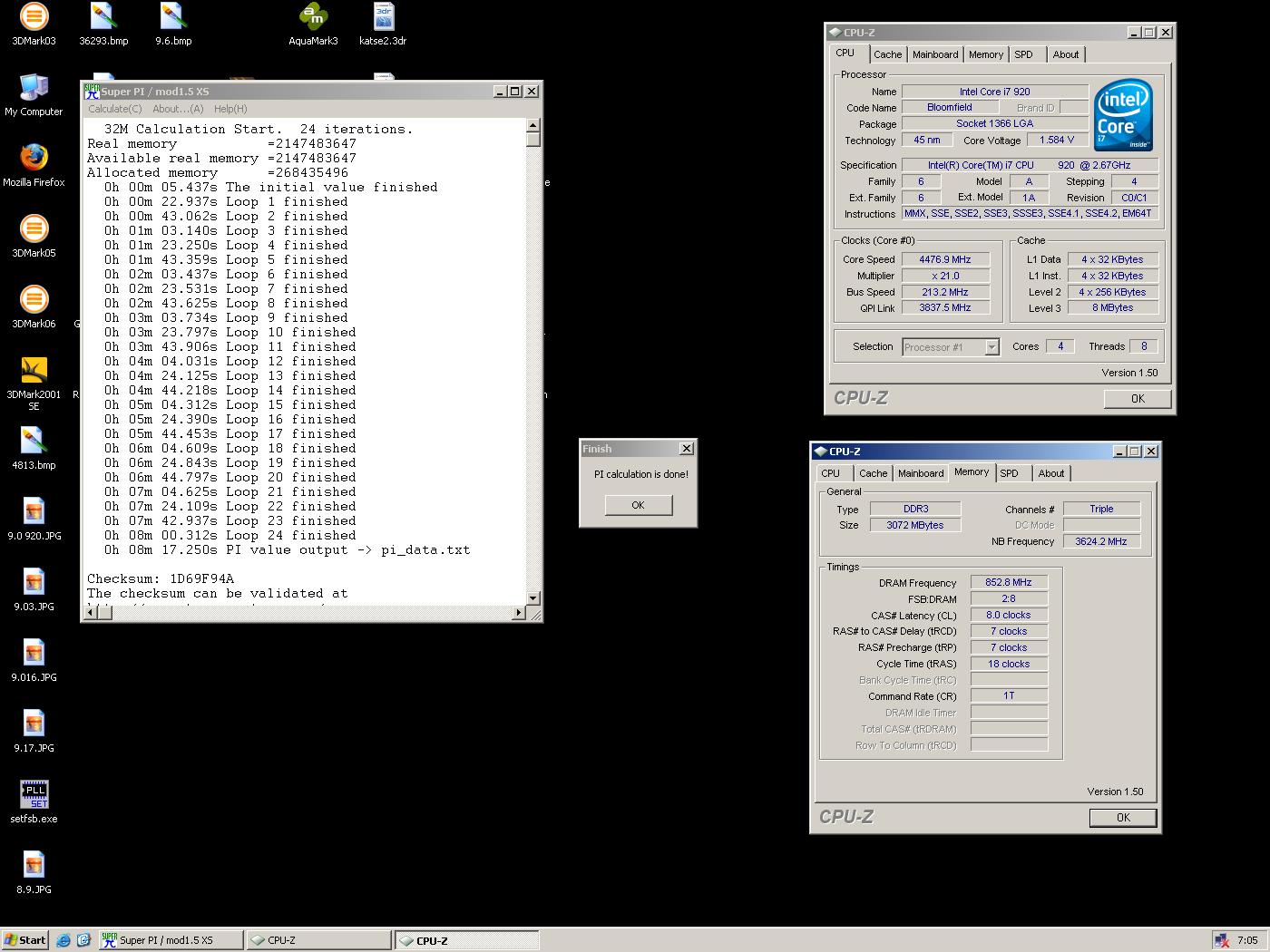
Task: Click the Command Rate 1T value
Action: pyautogui.click(x=1009, y=696)
